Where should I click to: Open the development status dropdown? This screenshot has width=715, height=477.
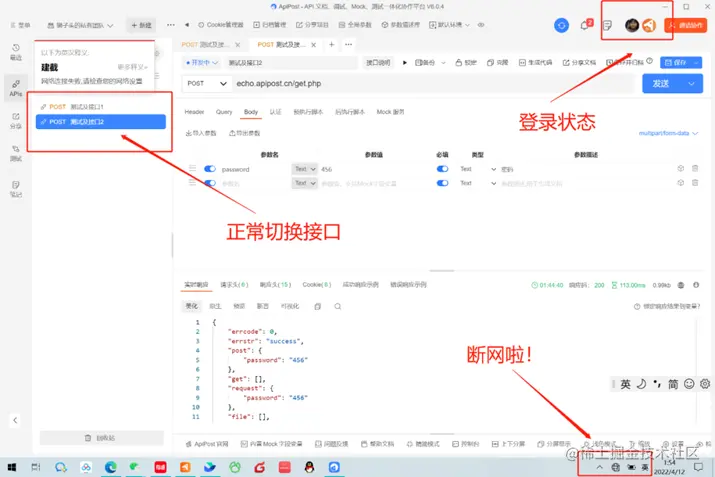(x=202, y=62)
